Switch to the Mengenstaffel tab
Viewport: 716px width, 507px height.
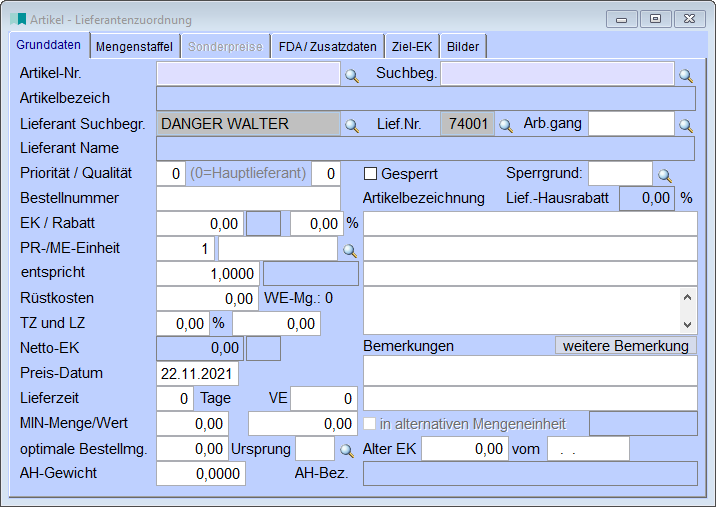[134, 46]
